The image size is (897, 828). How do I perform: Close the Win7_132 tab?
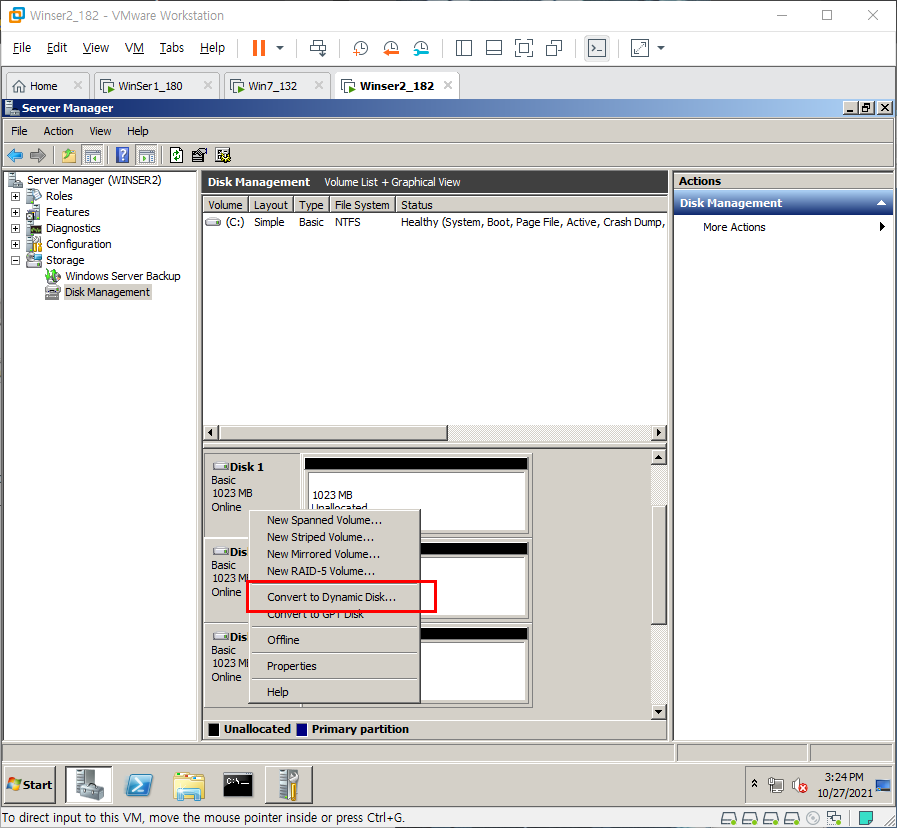click(319, 85)
